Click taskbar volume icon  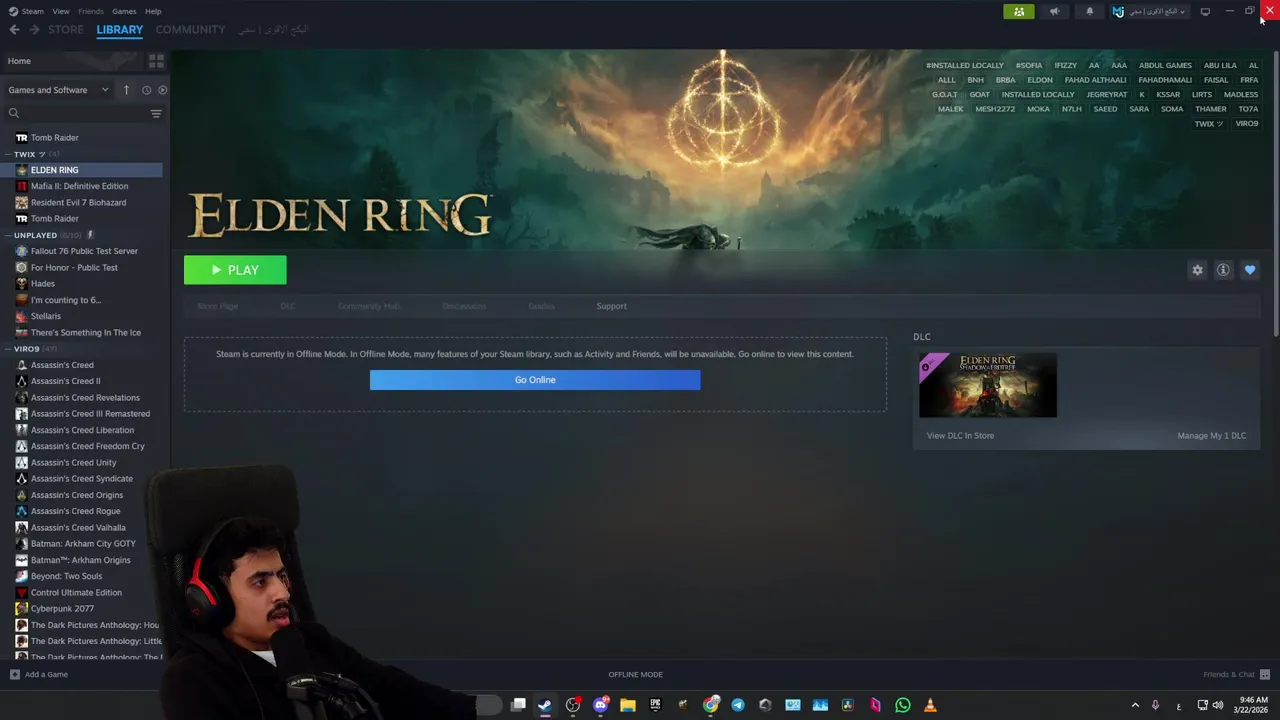point(1218,705)
